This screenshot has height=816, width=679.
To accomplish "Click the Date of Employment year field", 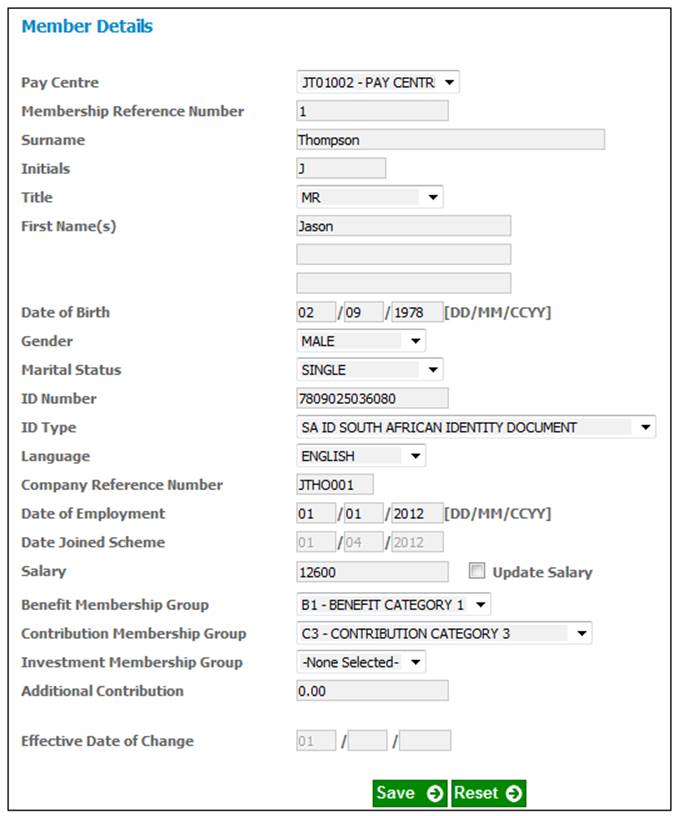I will (417, 513).
